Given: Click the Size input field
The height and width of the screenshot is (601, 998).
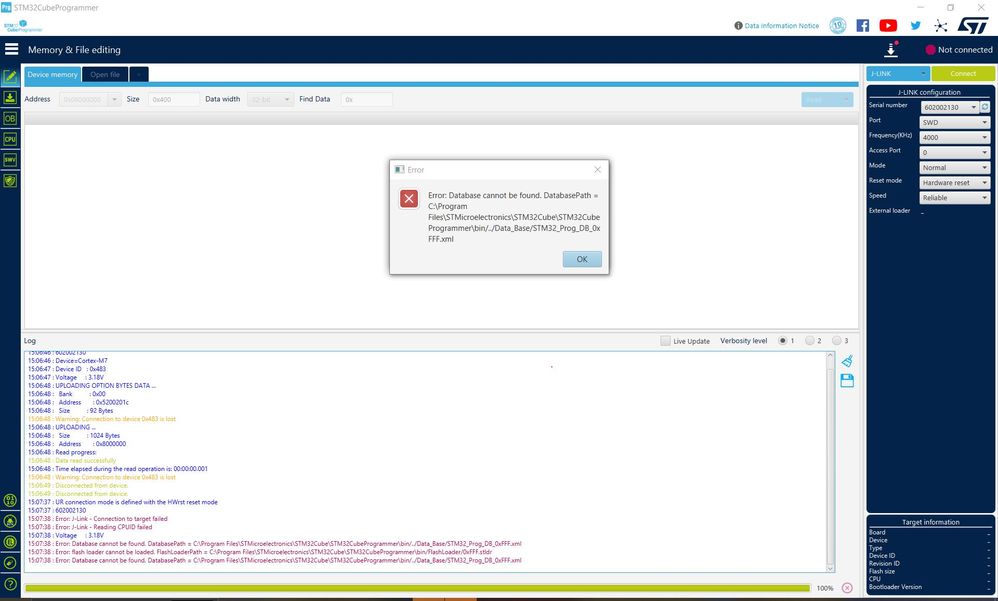Looking at the screenshot, I should [x=174, y=99].
